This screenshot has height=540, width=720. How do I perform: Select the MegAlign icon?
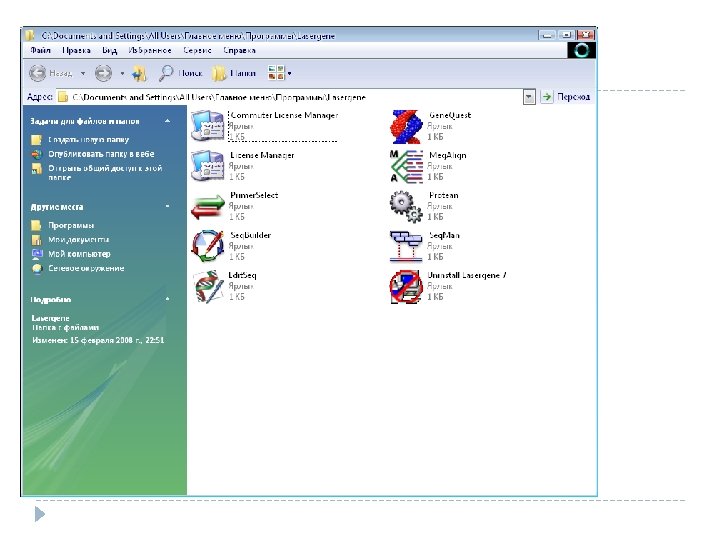[x=406, y=166]
